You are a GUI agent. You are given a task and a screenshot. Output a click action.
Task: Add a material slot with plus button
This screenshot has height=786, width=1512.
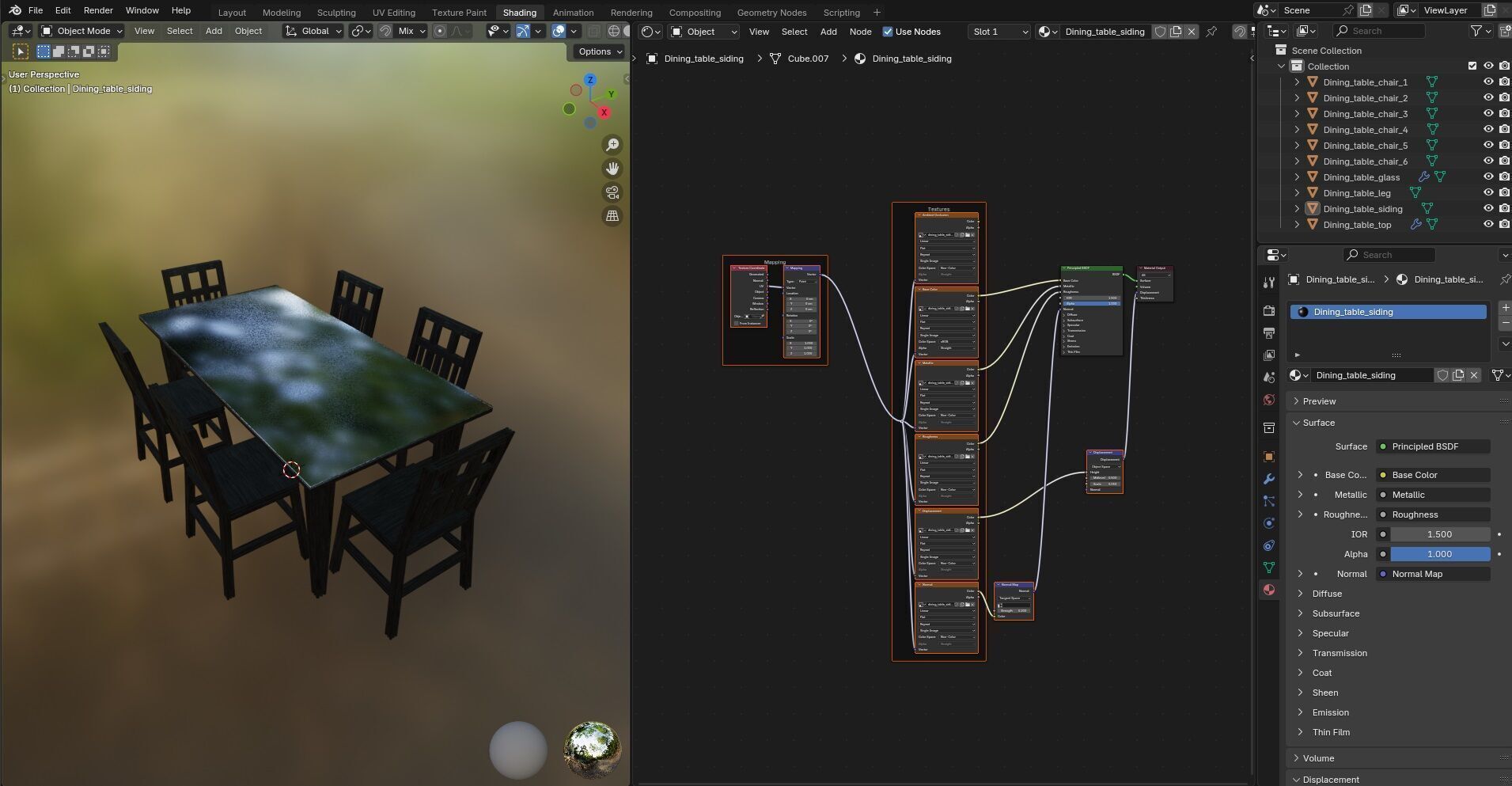tap(1505, 307)
